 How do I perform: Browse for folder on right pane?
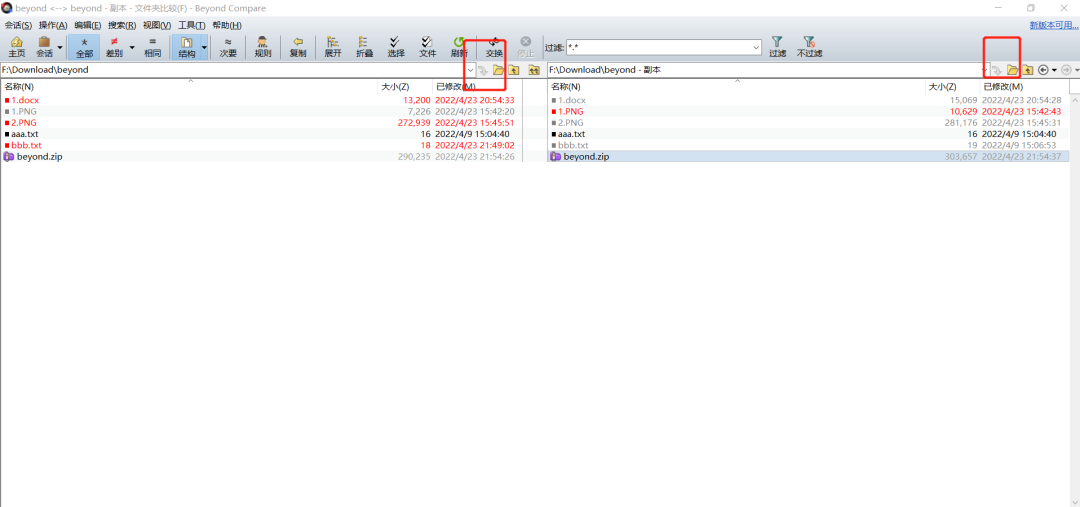pos(1012,70)
